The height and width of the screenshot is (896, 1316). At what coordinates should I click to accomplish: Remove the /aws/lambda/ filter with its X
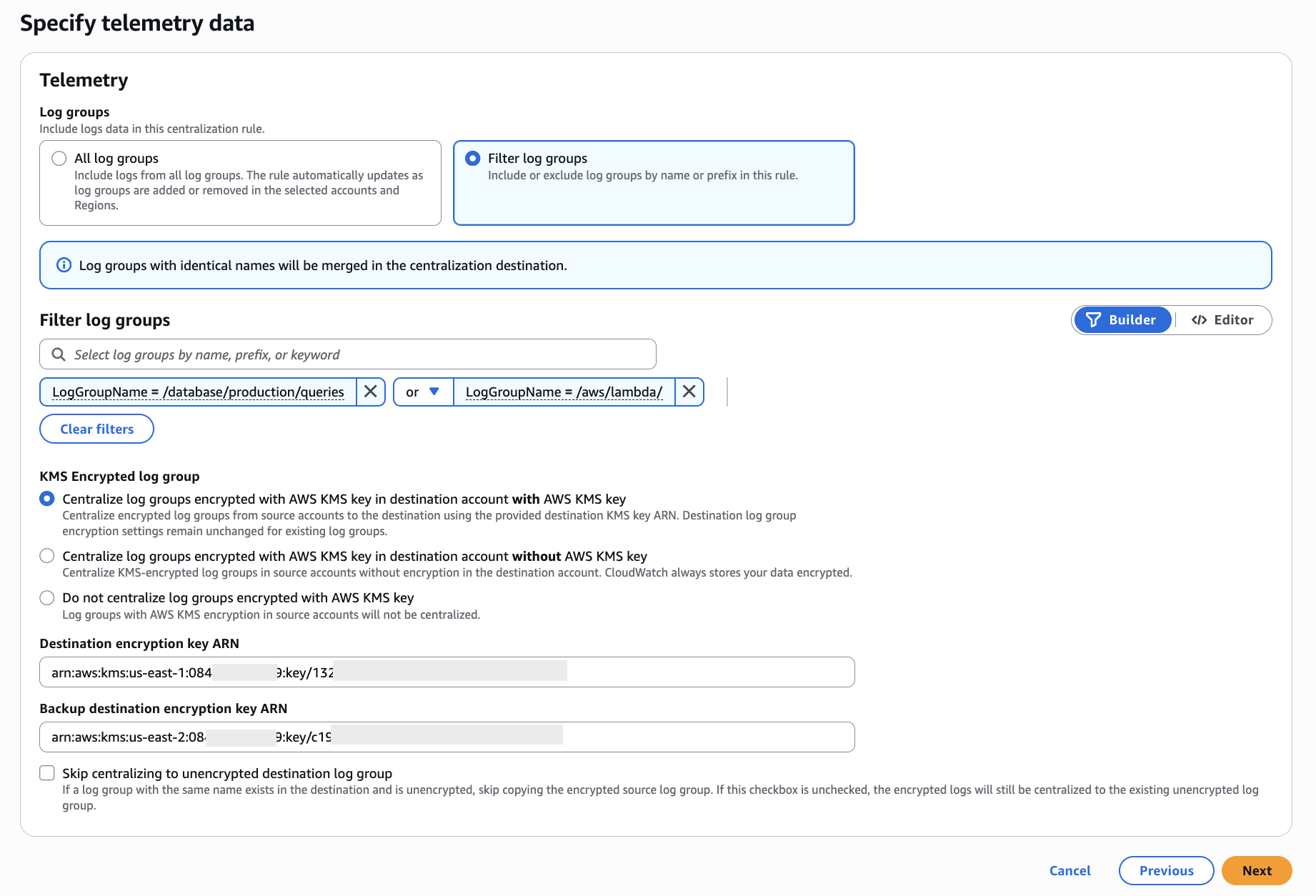click(x=689, y=392)
